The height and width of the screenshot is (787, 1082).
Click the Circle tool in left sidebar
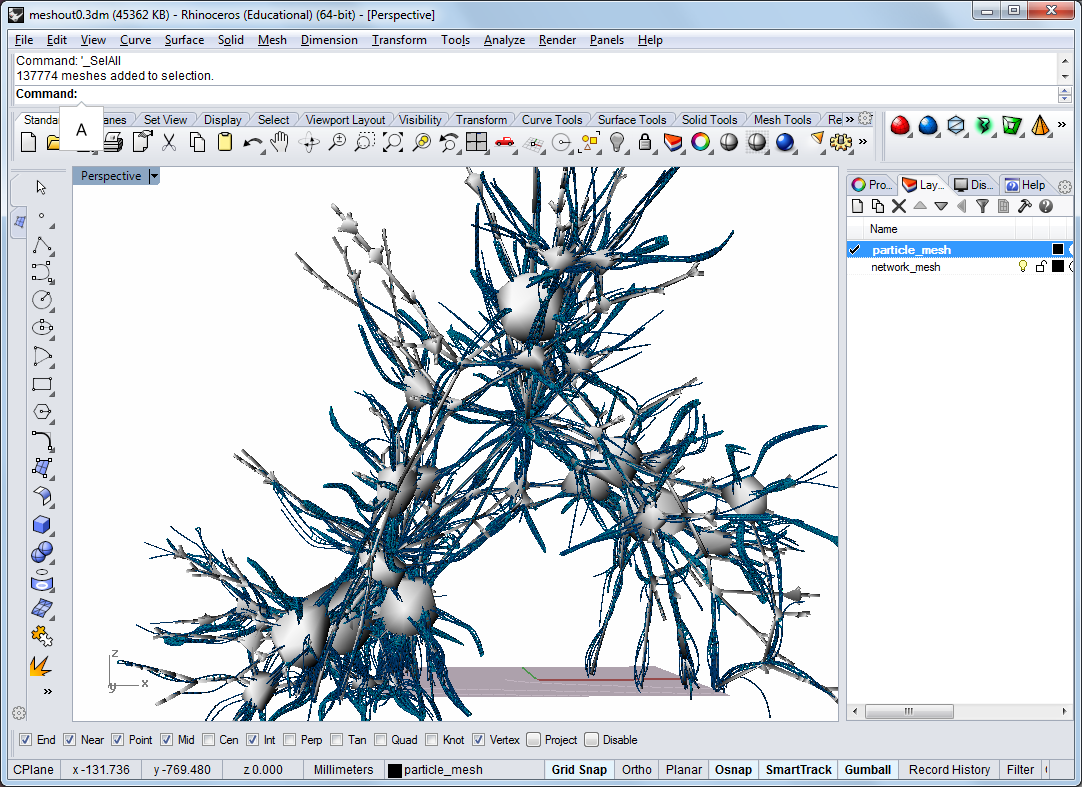pos(42,300)
